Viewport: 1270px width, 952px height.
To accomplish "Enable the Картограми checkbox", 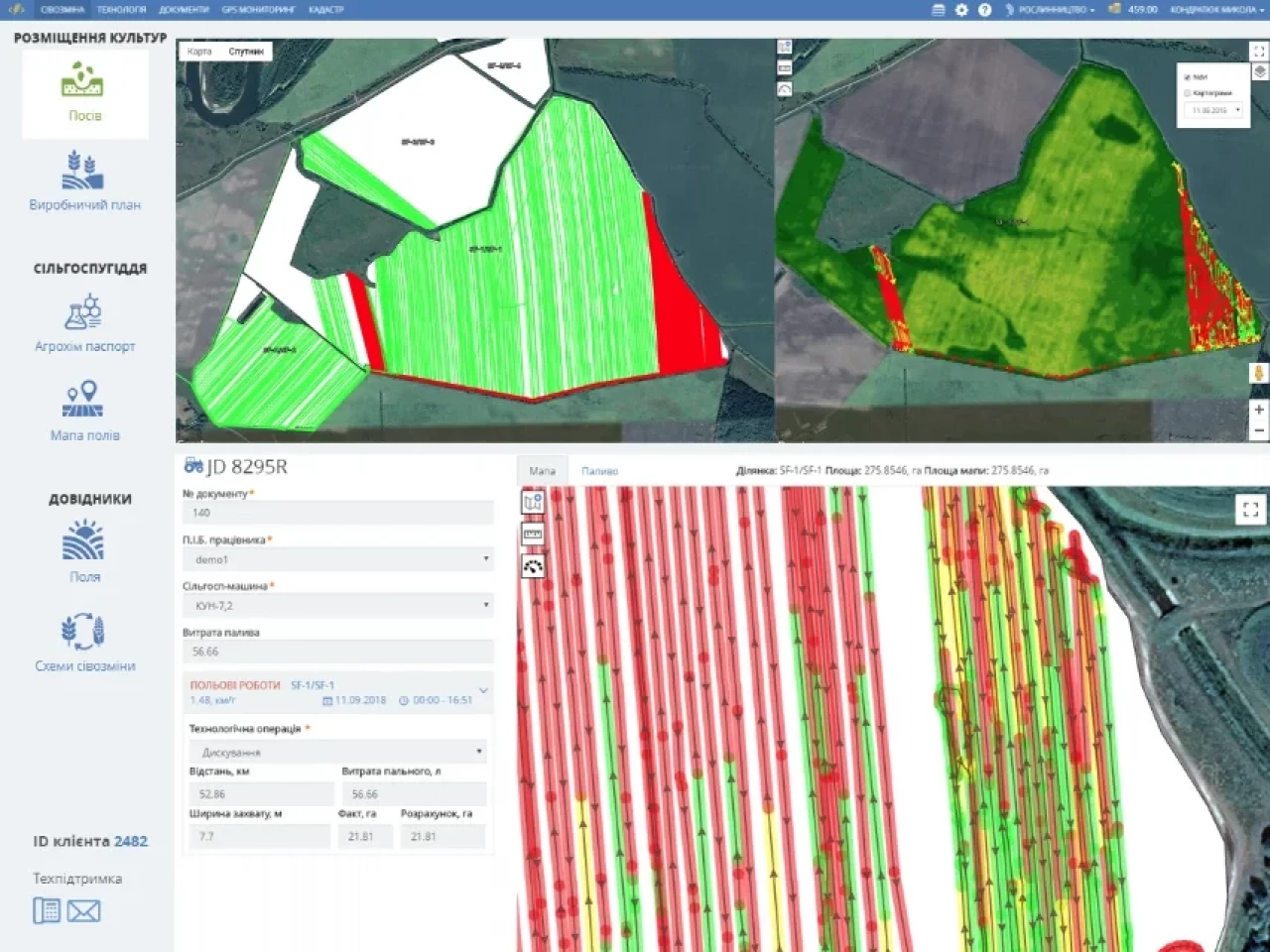I will tap(1188, 93).
